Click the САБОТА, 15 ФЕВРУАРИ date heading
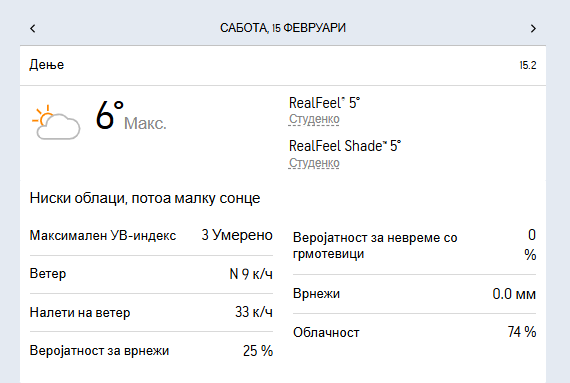This screenshot has width=570, height=383. [x=283, y=28]
